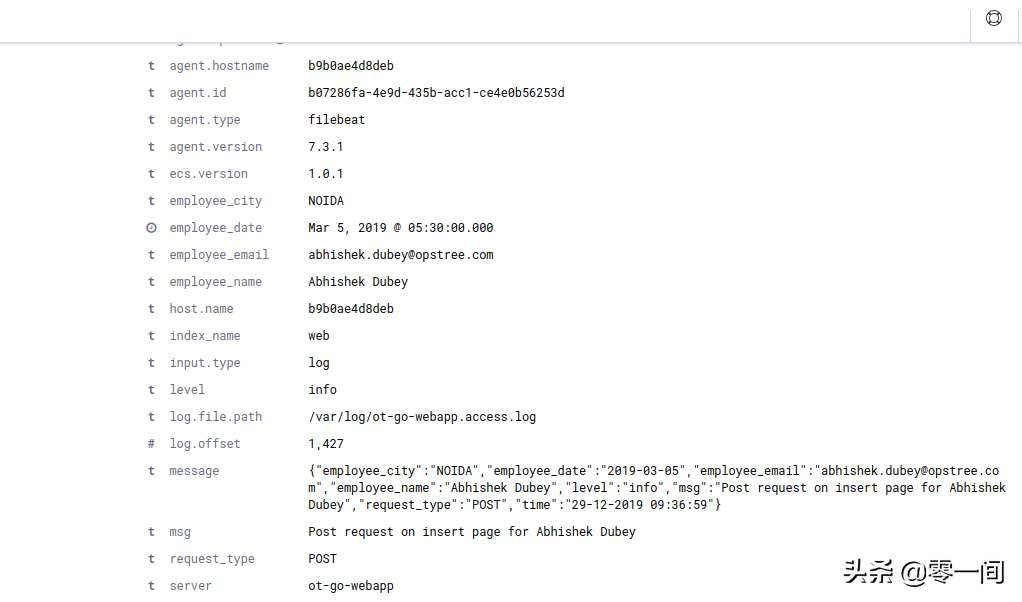This screenshot has width=1022, height=602.
Task: Click text type icon beside message field
Action: coord(151,470)
